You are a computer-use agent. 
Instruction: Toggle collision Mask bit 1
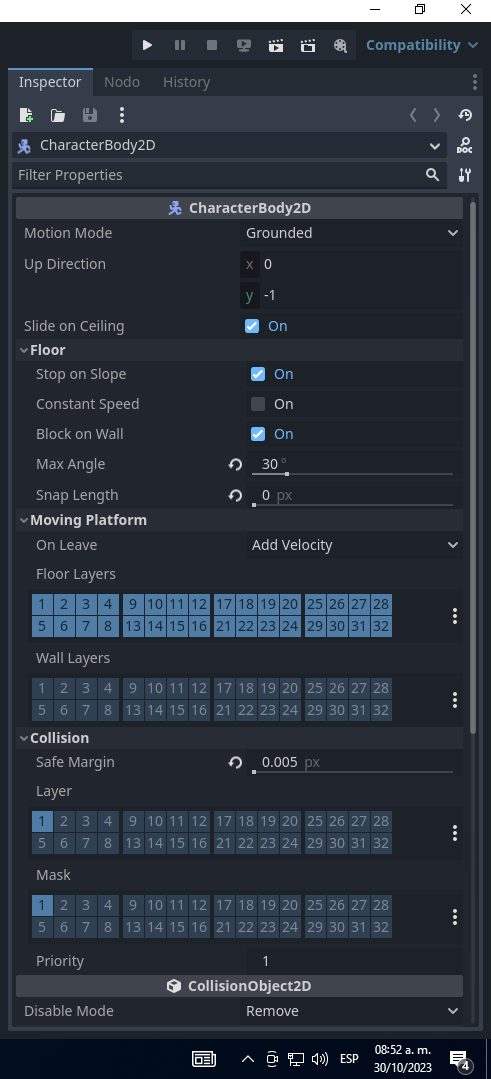click(x=42, y=905)
